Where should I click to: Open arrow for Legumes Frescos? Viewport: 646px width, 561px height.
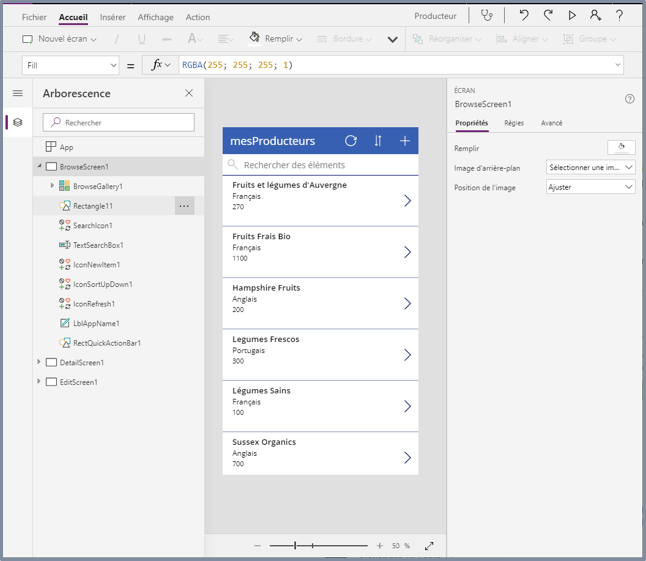[x=407, y=355]
